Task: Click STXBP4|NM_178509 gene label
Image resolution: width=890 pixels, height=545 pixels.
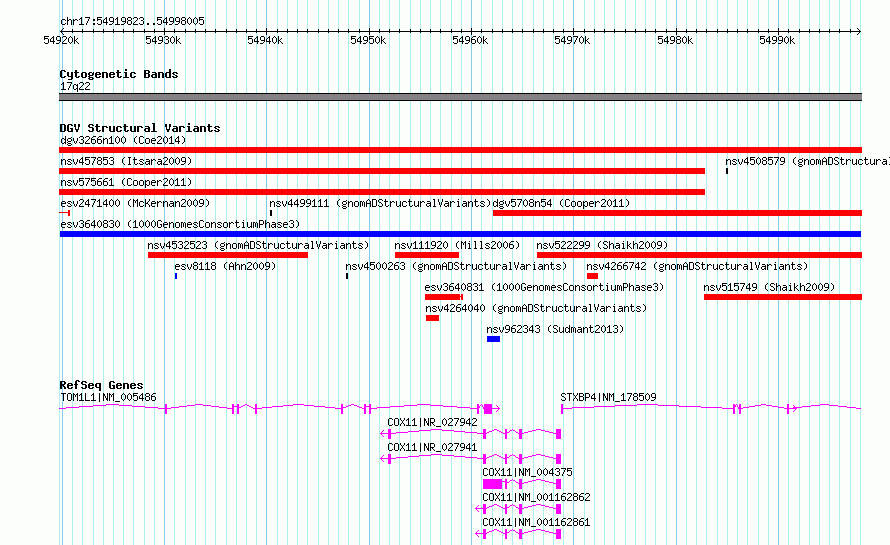Action: pos(608,397)
